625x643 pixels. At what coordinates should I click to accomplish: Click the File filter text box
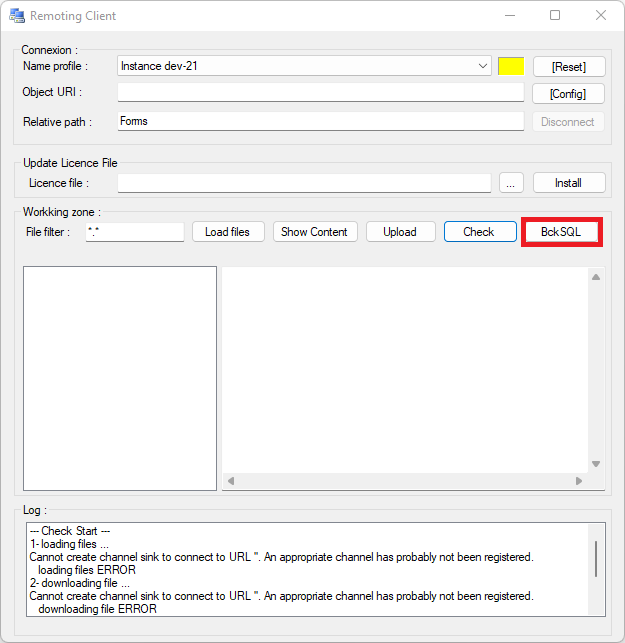[135, 232]
